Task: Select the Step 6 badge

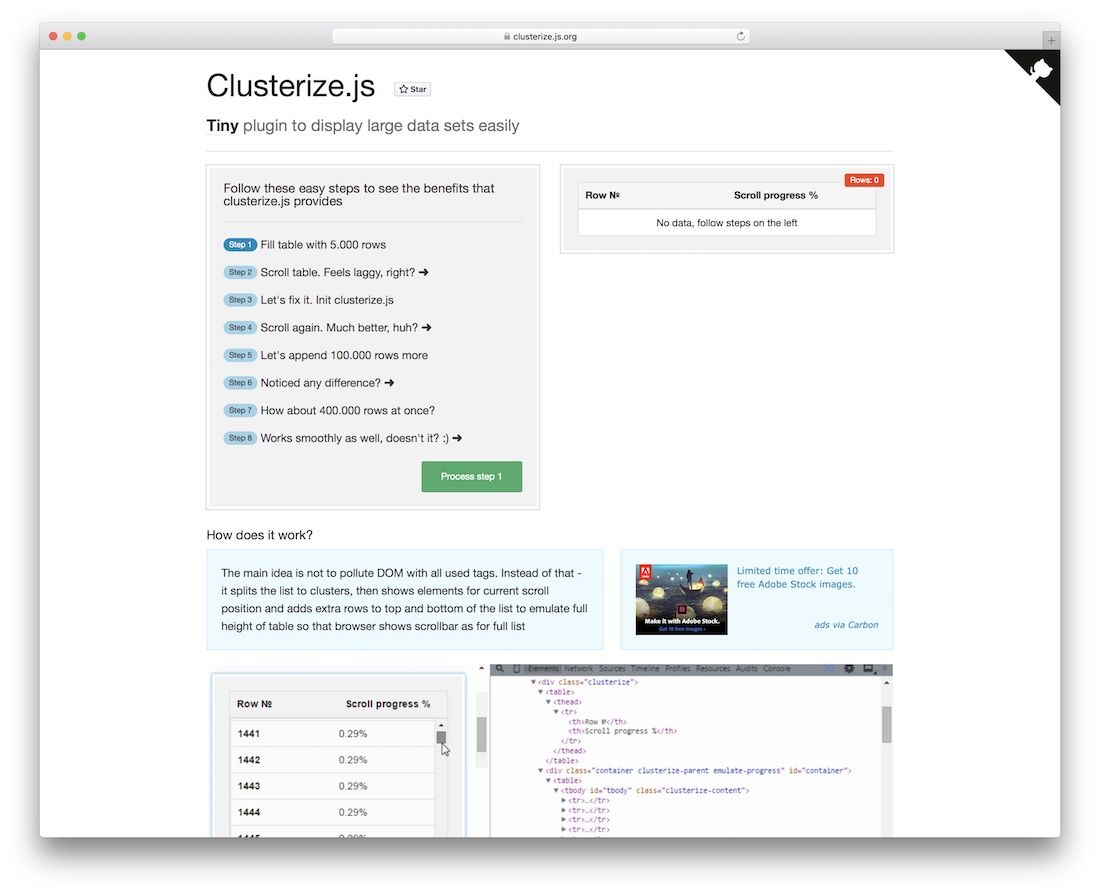Action: tap(240, 382)
